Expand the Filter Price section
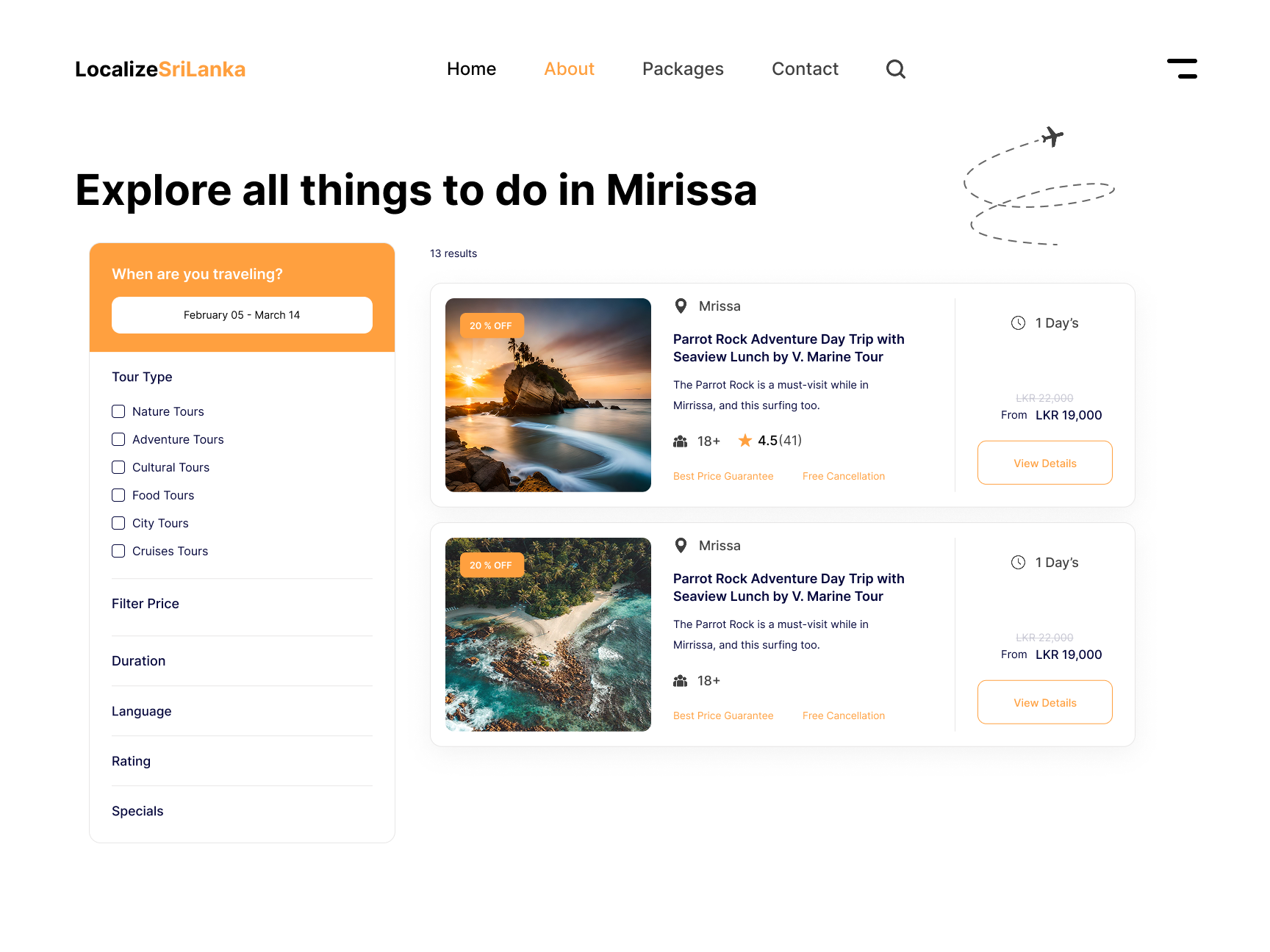The height and width of the screenshot is (952, 1270). click(x=145, y=603)
